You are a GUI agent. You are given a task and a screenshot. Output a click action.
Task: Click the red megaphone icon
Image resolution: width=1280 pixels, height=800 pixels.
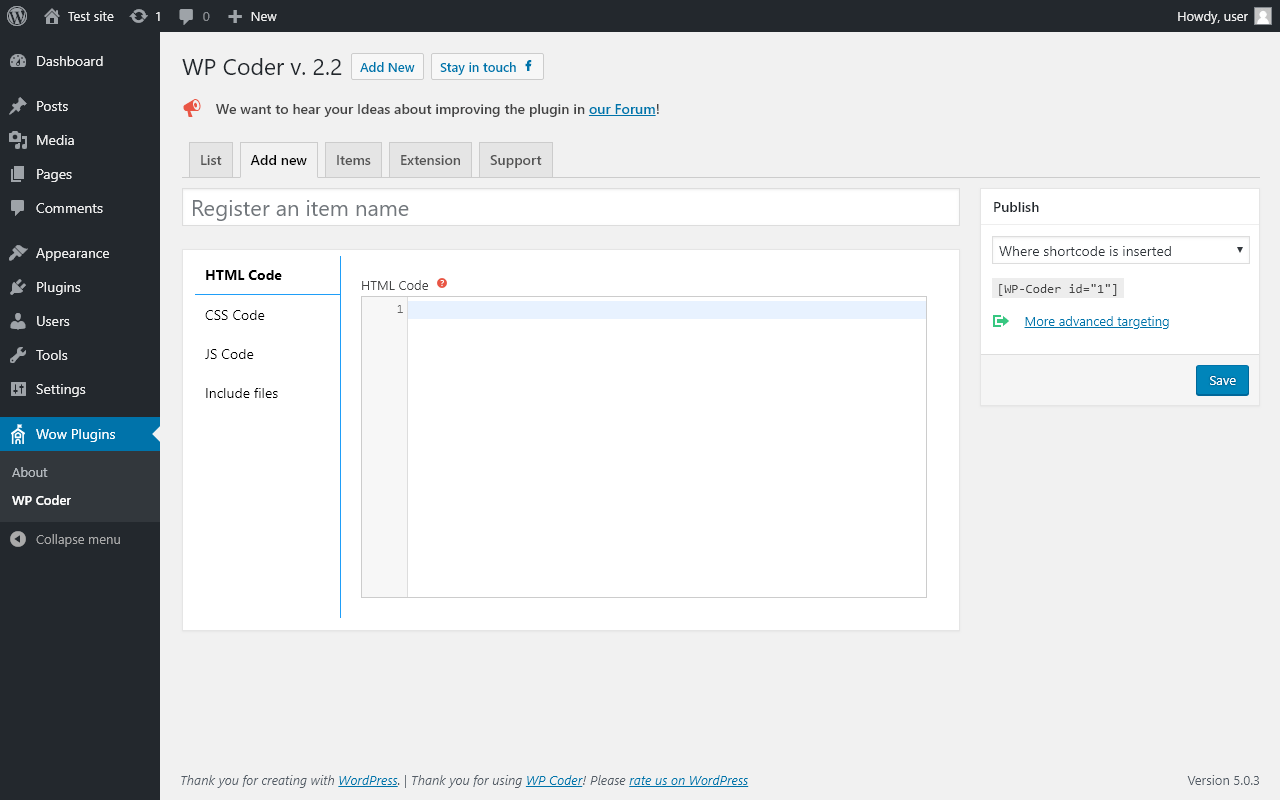[192, 108]
